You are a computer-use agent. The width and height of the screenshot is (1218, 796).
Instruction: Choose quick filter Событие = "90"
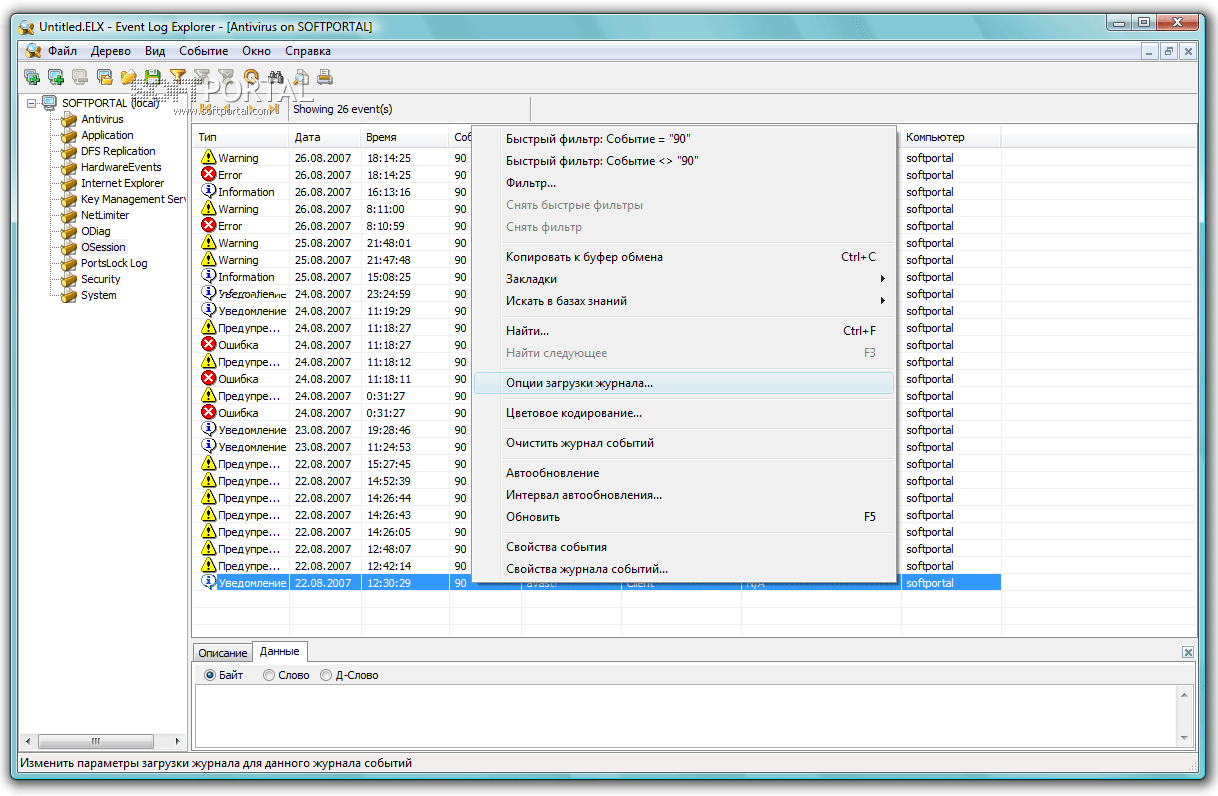click(684, 139)
